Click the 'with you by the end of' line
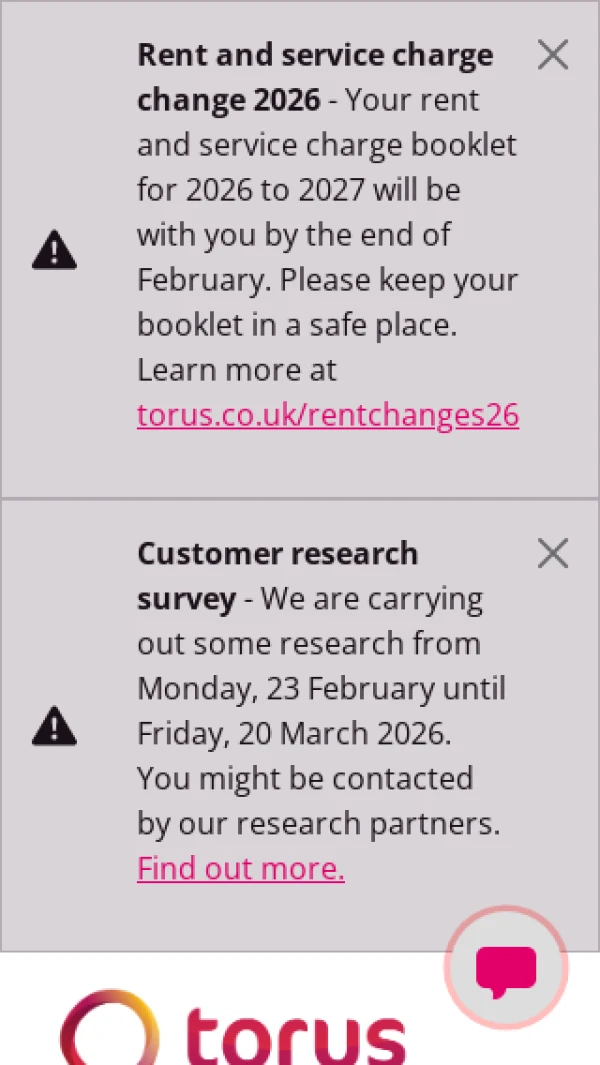This screenshot has height=1065, width=600. 294,235
